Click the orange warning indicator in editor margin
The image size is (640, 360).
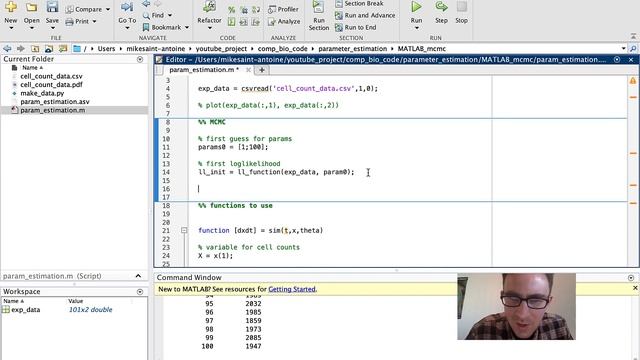633,81
